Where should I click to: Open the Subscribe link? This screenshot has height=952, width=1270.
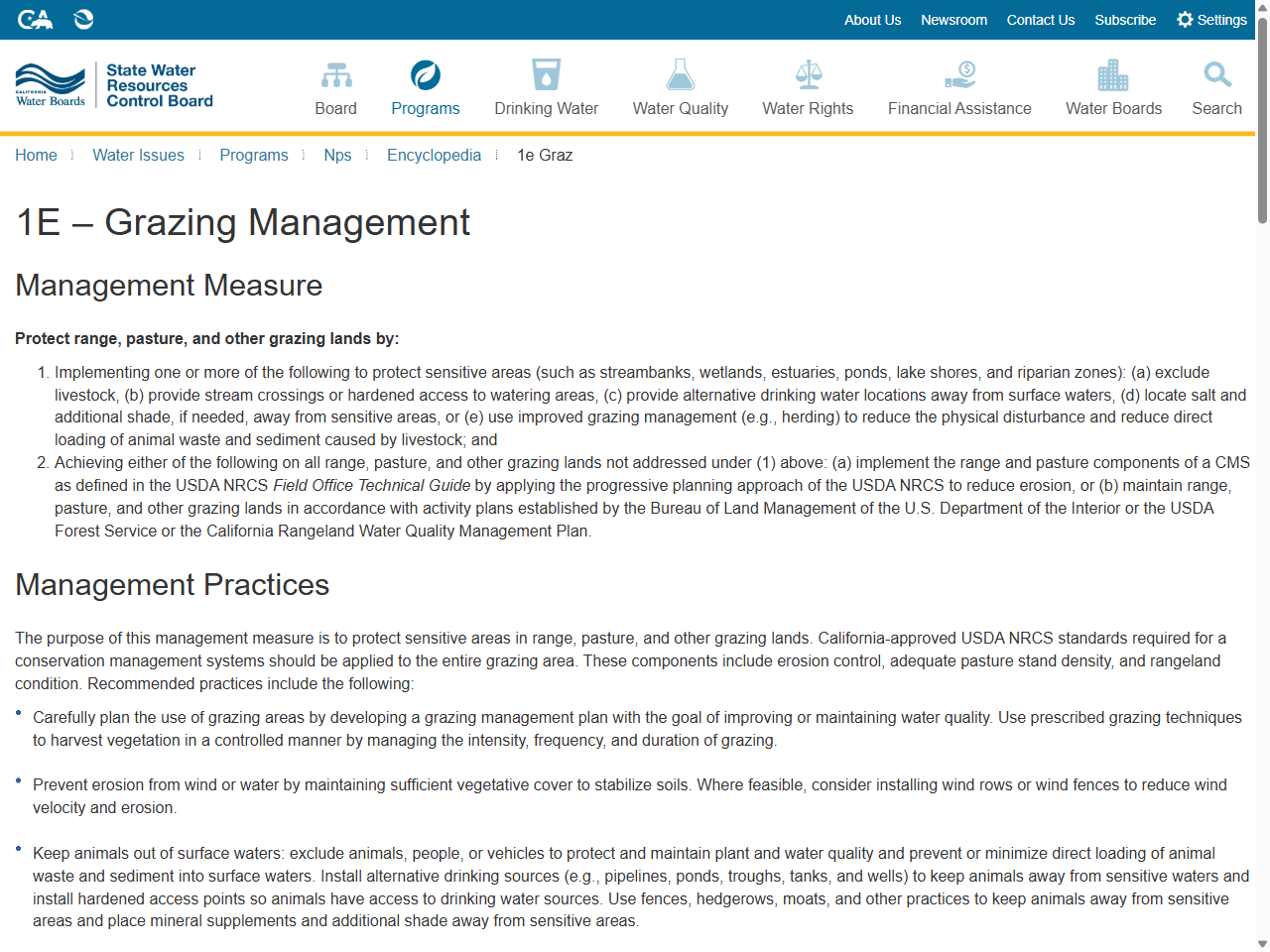(1125, 20)
